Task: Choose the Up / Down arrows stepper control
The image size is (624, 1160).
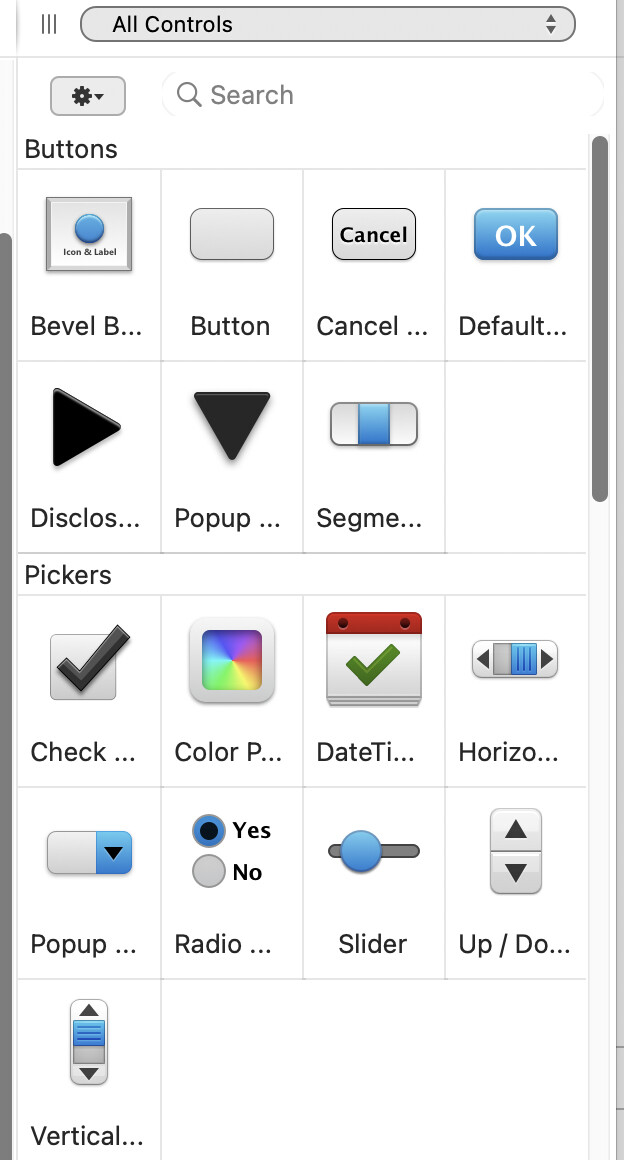Action: point(515,851)
